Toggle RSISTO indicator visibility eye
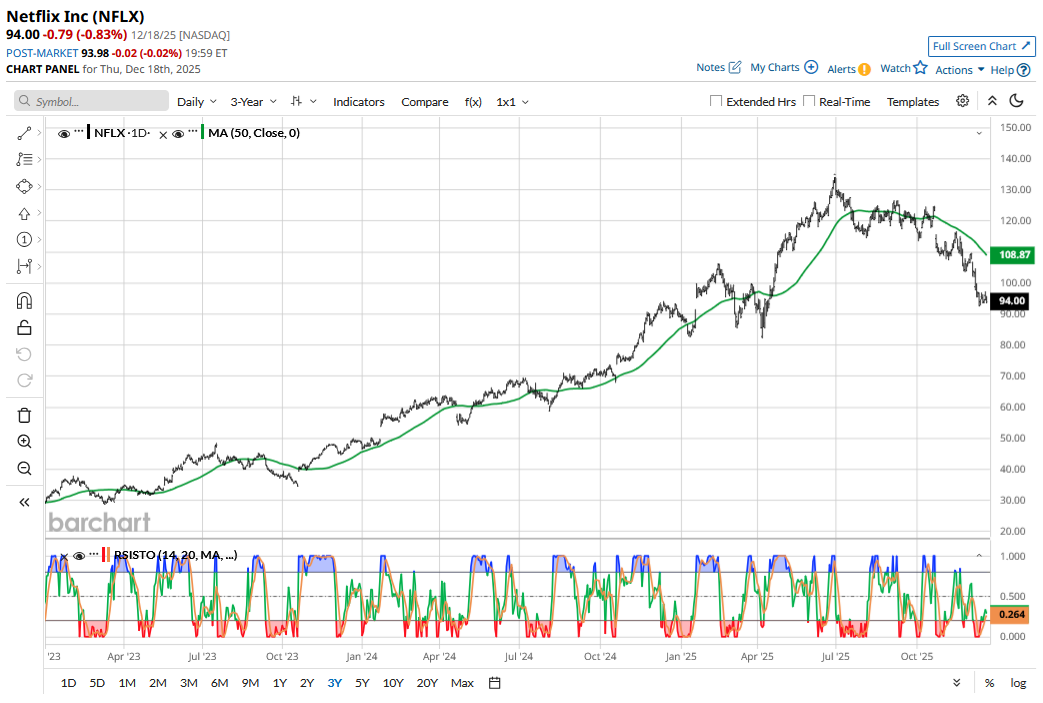 pyautogui.click(x=79, y=556)
